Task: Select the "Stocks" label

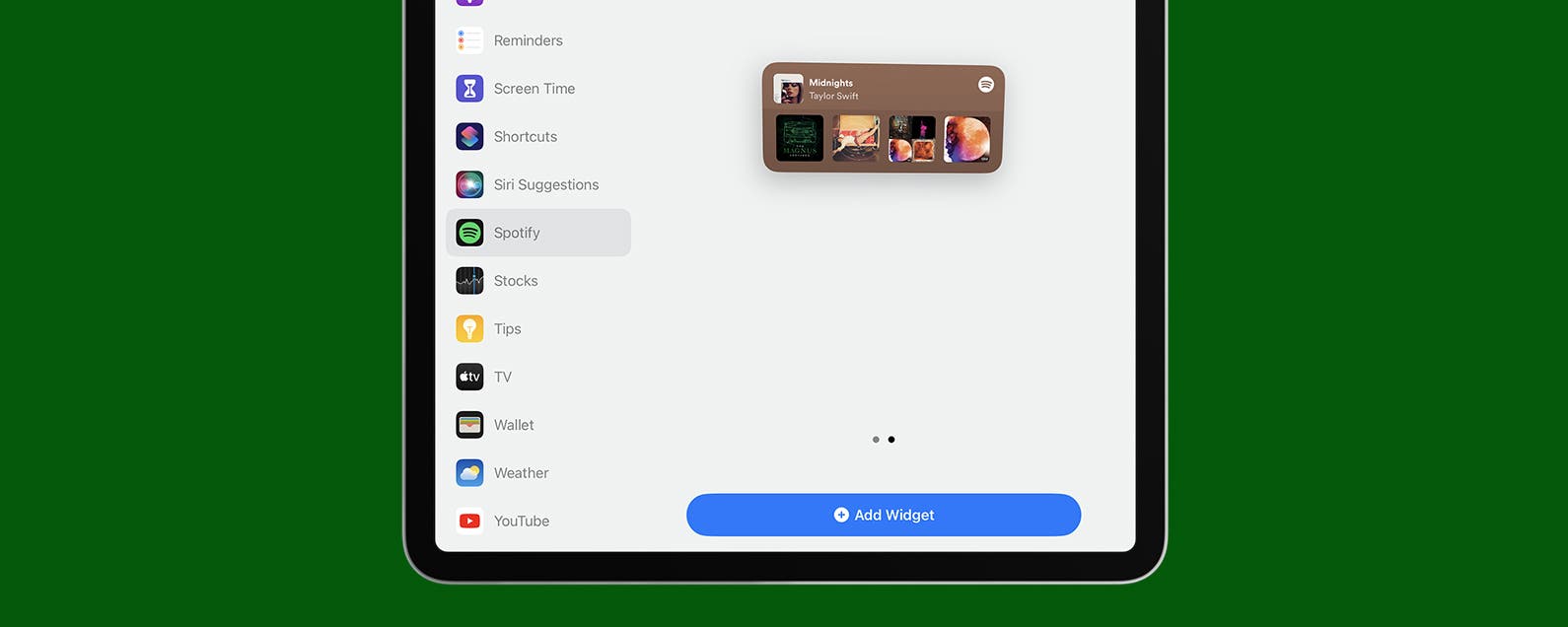Action: (x=516, y=281)
